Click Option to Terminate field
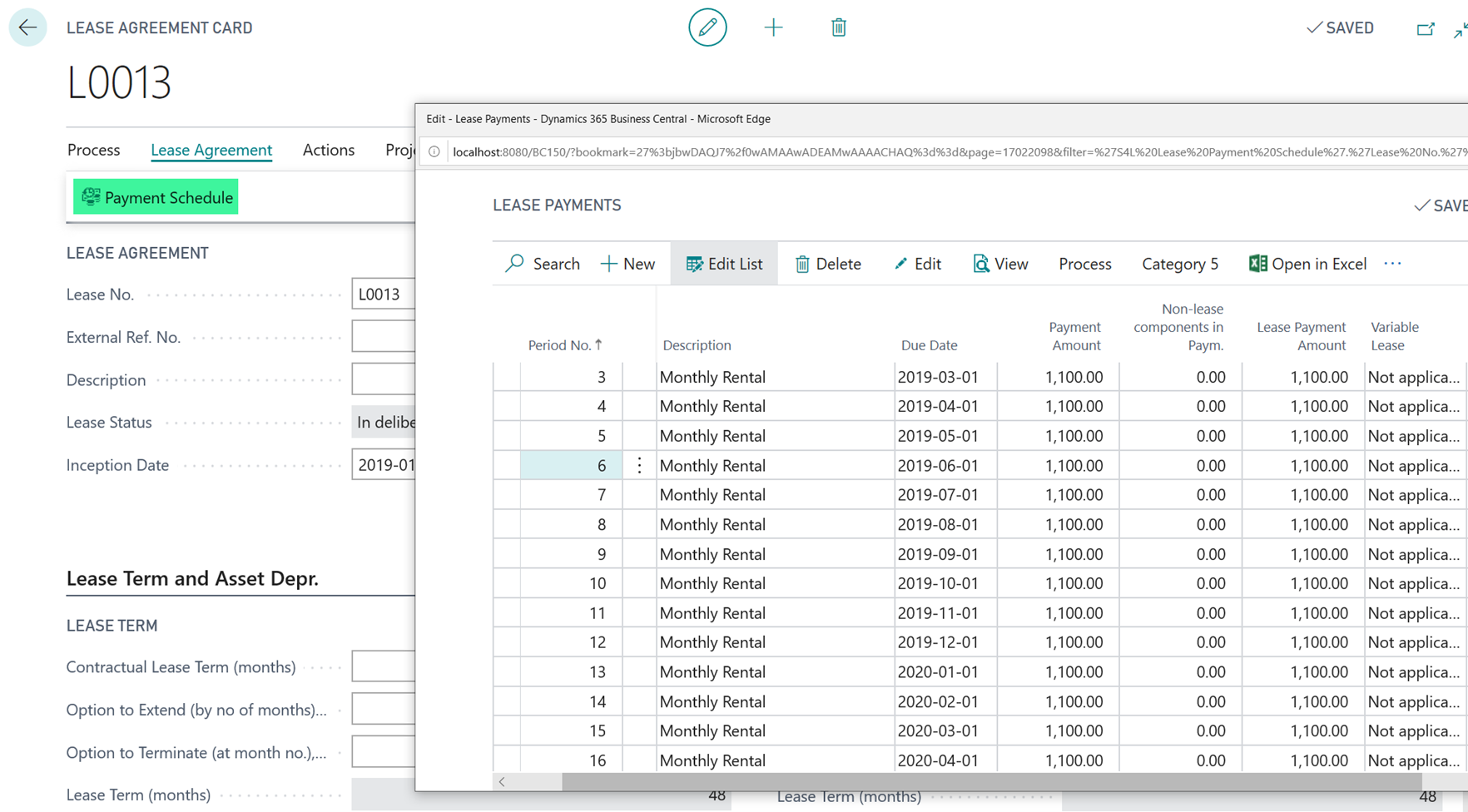 point(384,752)
